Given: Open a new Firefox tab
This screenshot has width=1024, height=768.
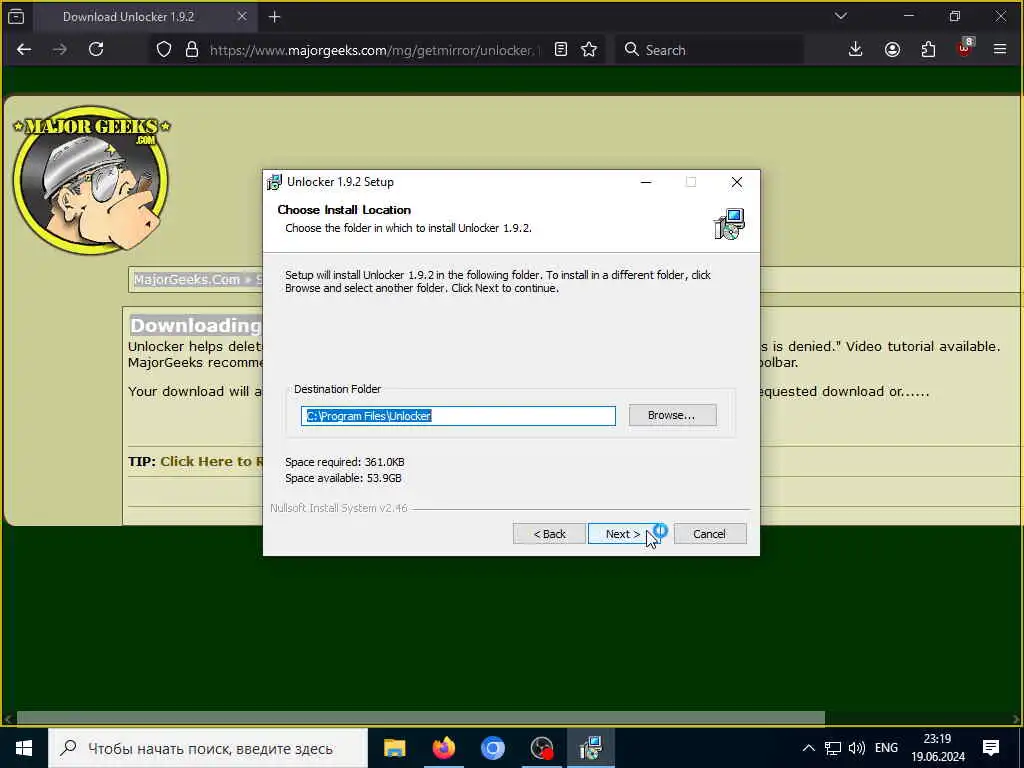Looking at the screenshot, I should pos(274,18).
